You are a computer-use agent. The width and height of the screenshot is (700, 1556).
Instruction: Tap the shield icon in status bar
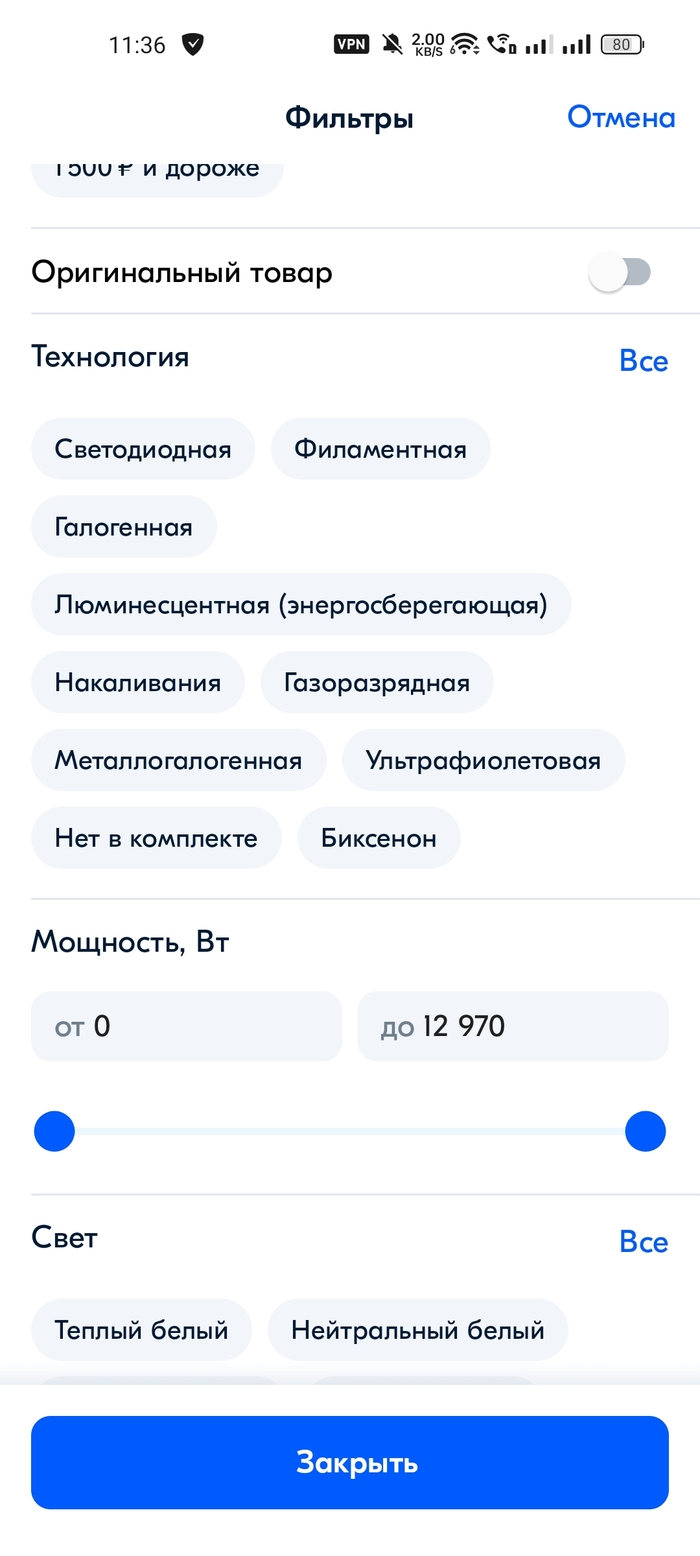[x=192, y=44]
